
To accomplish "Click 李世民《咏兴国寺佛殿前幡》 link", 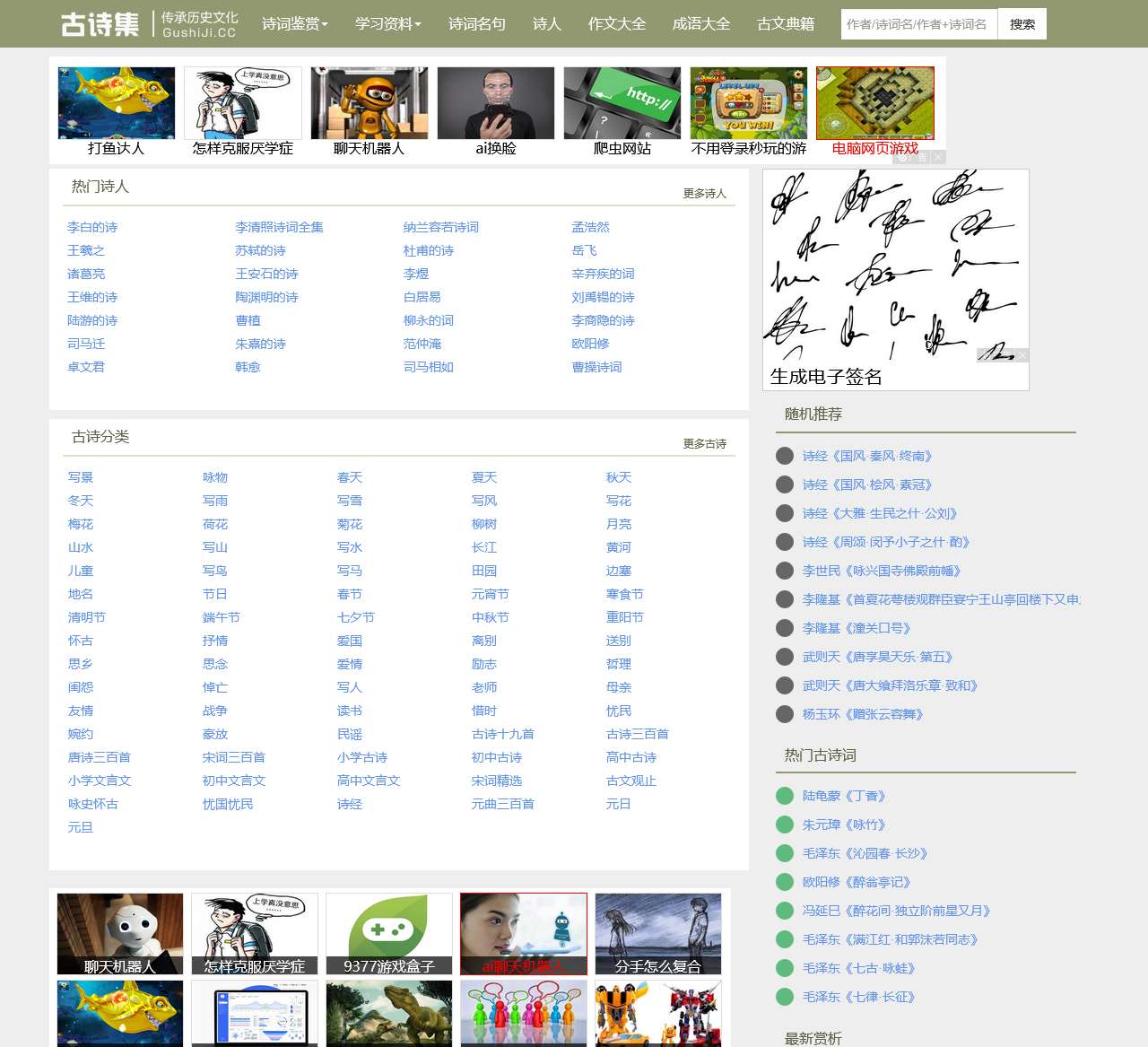I will click(882, 571).
